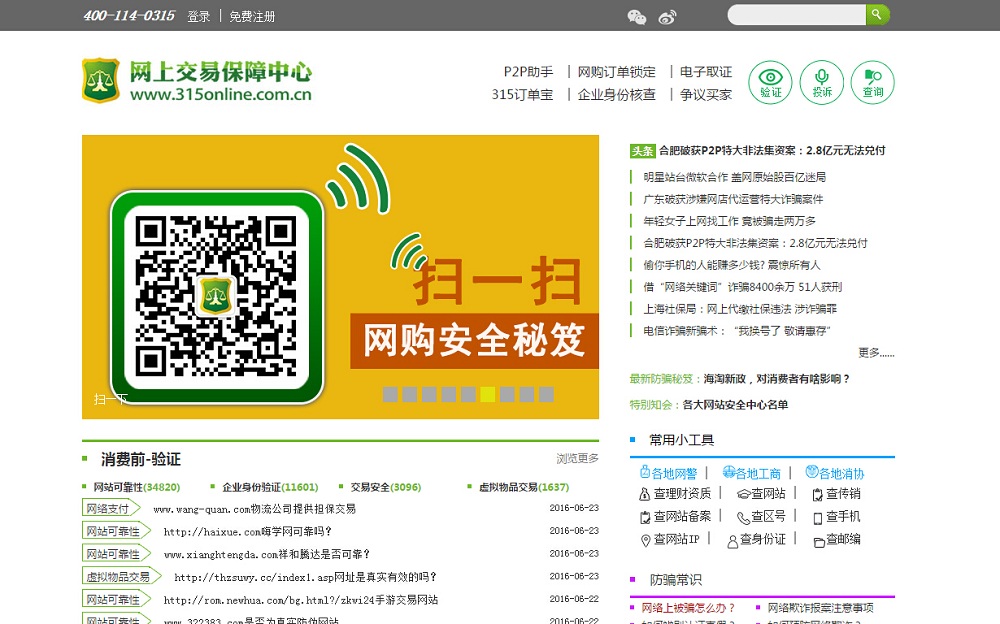Open headline 合肥破获P2P特大非法集资案
Image resolution: width=1000 pixels, height=624 pixels.
[x=772, y=151]
